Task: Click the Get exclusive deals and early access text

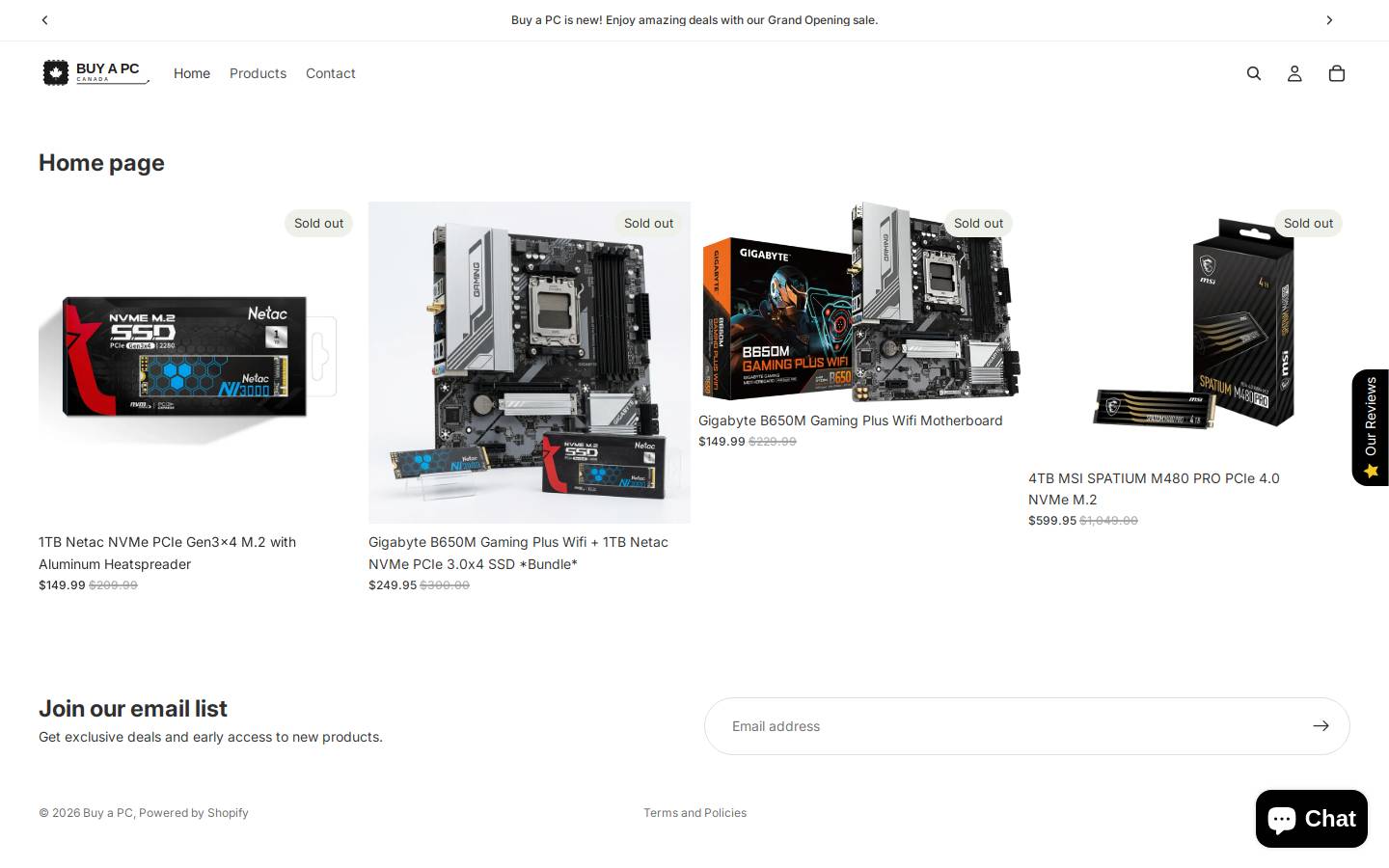Action: click(x=210, y=737)
